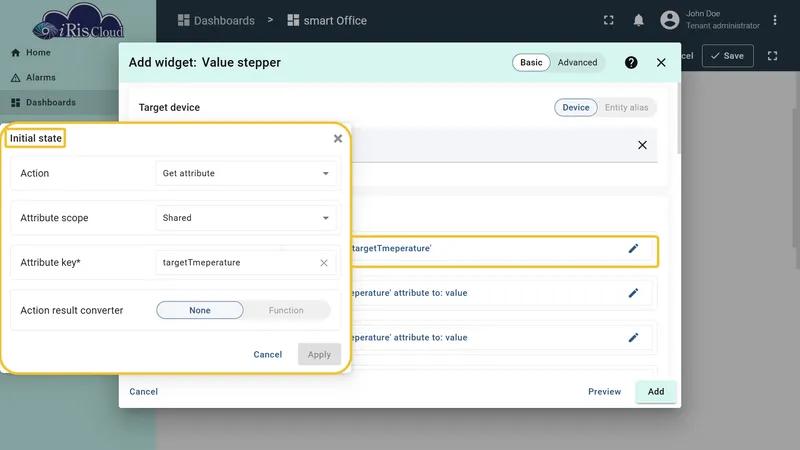The height and width of the screenshot is (450, 800).
Task: Choose Function for action result converter
Action: coord(286,310)
